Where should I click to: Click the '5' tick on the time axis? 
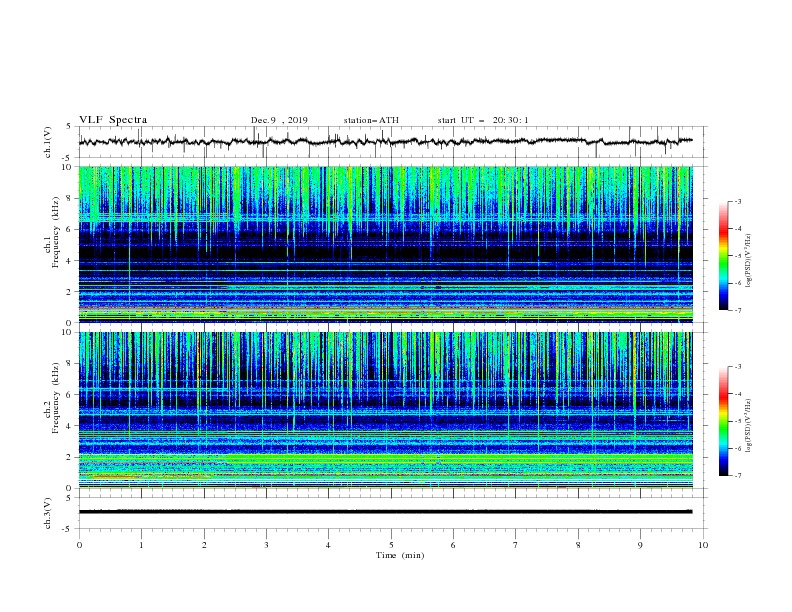pos(391,545)
